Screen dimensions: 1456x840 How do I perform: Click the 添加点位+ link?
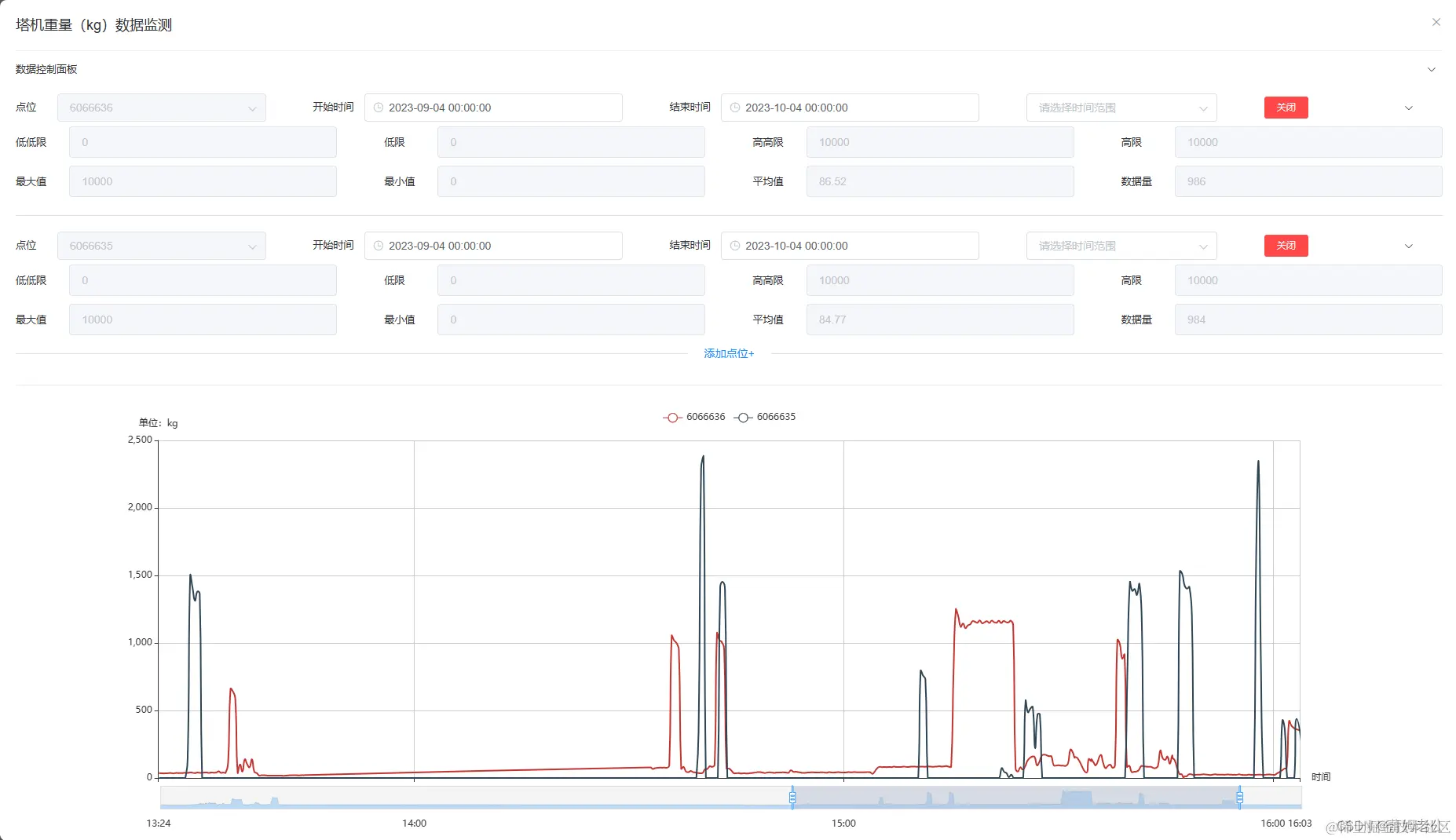729,353
